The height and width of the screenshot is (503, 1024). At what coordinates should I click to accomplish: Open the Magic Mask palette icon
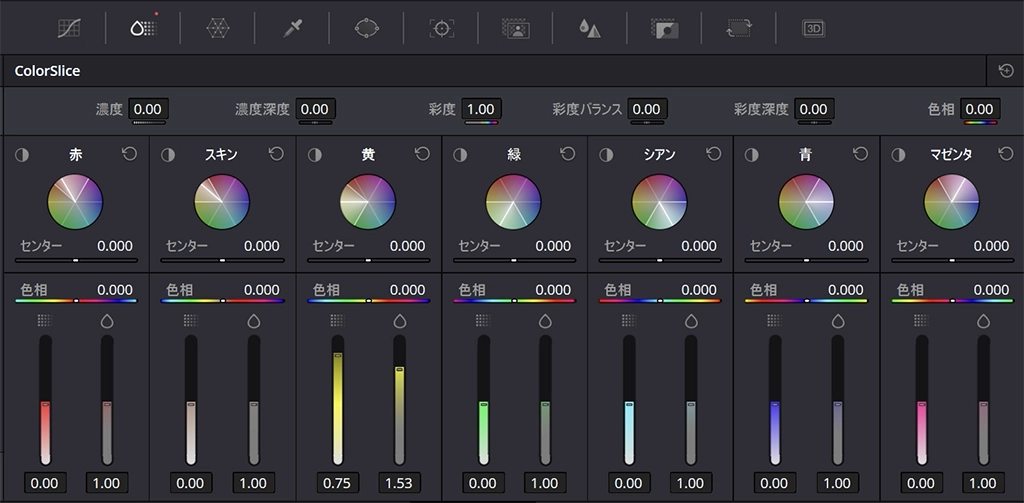[516, 28]
